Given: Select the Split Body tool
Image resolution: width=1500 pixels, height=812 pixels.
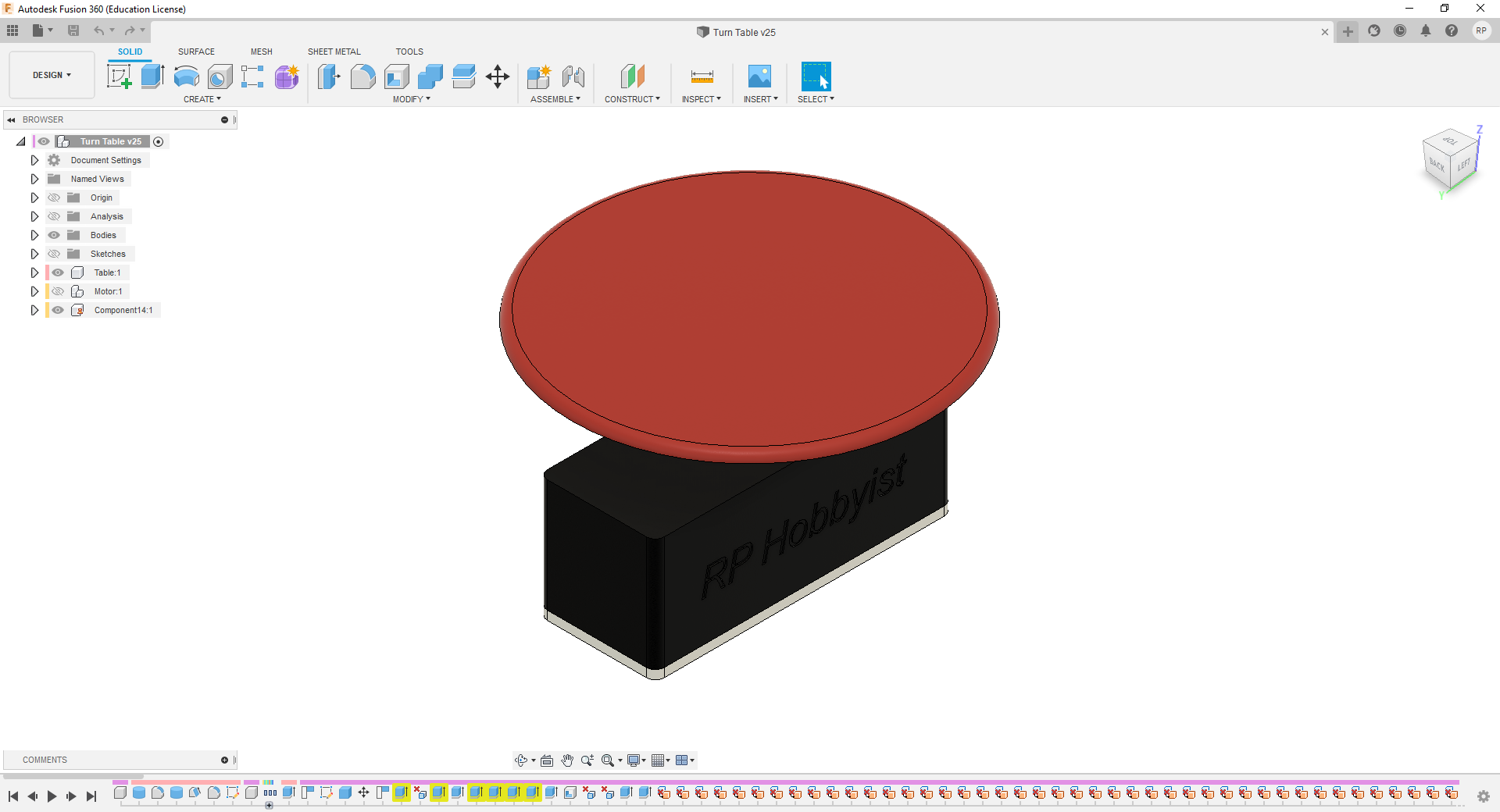Looking at the screenshot, I should pyautogui.click(x=464, y=77).
